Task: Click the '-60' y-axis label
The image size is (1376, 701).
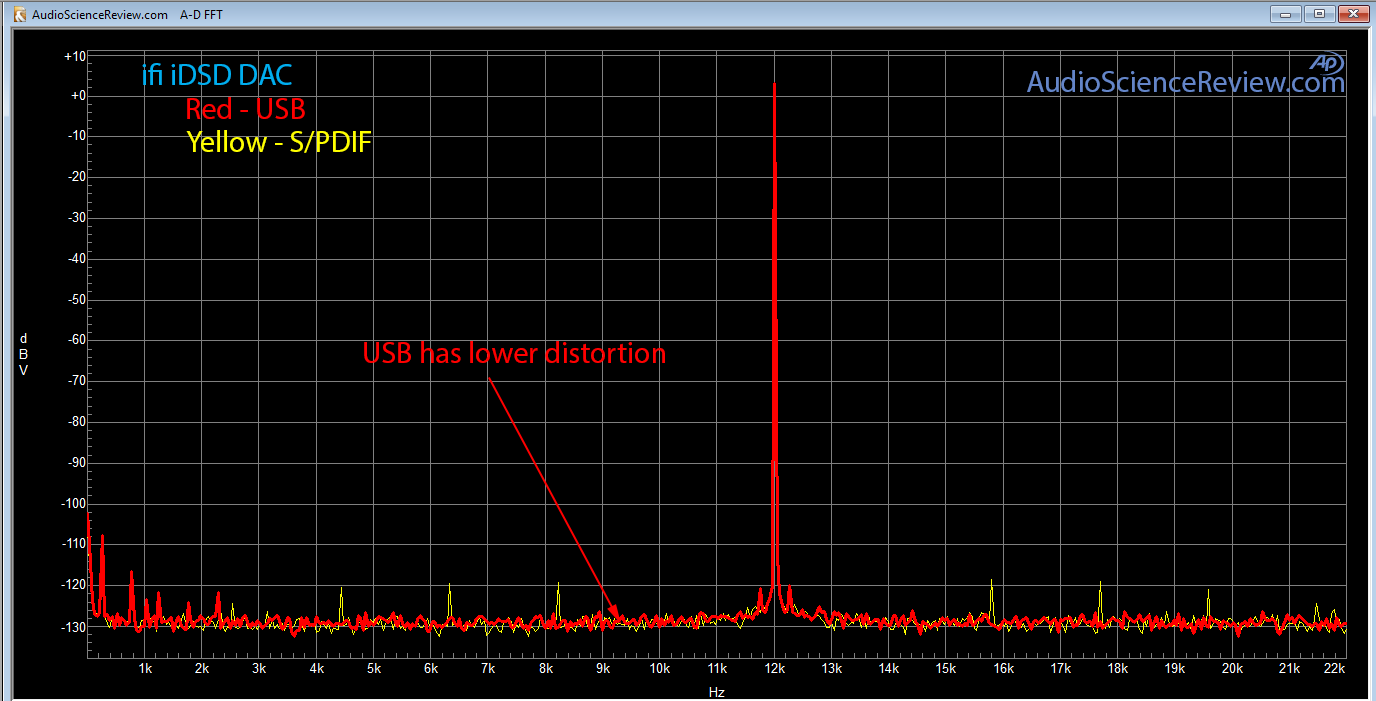Action: point(75,340)
